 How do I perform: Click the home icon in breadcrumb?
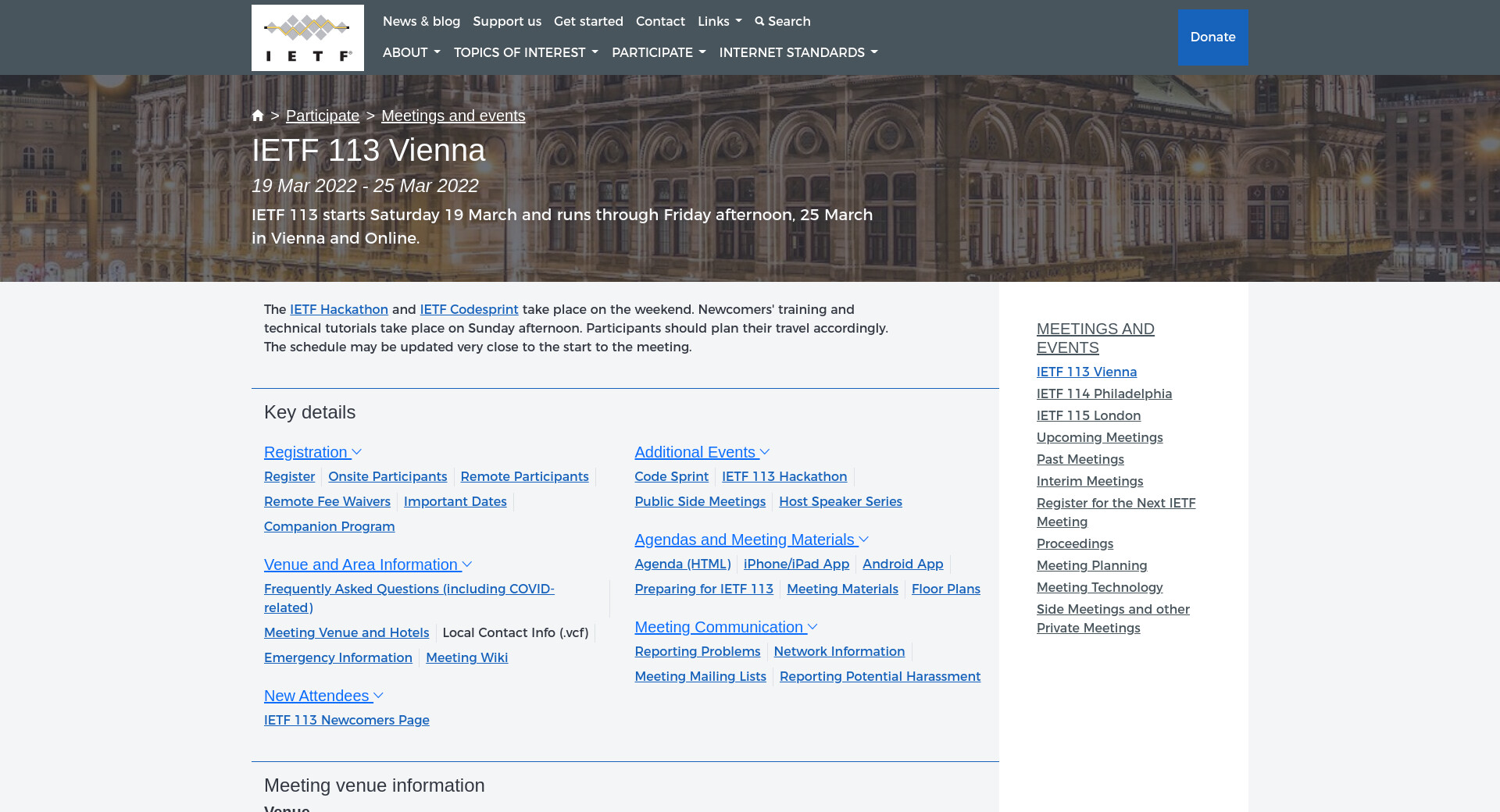click(258, 116)
